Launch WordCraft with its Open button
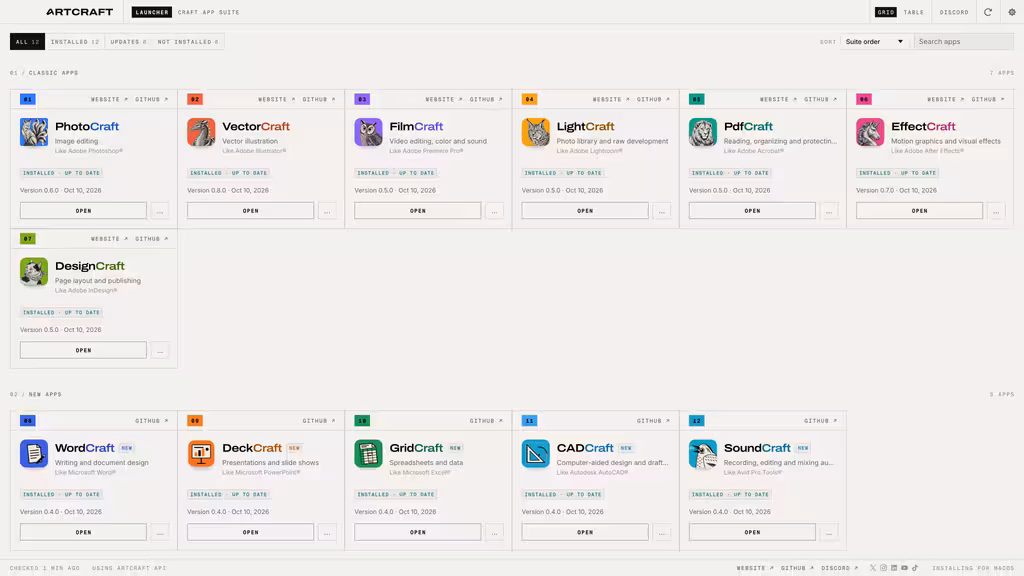Viewport: 1024px width, 576px height. 84,532
